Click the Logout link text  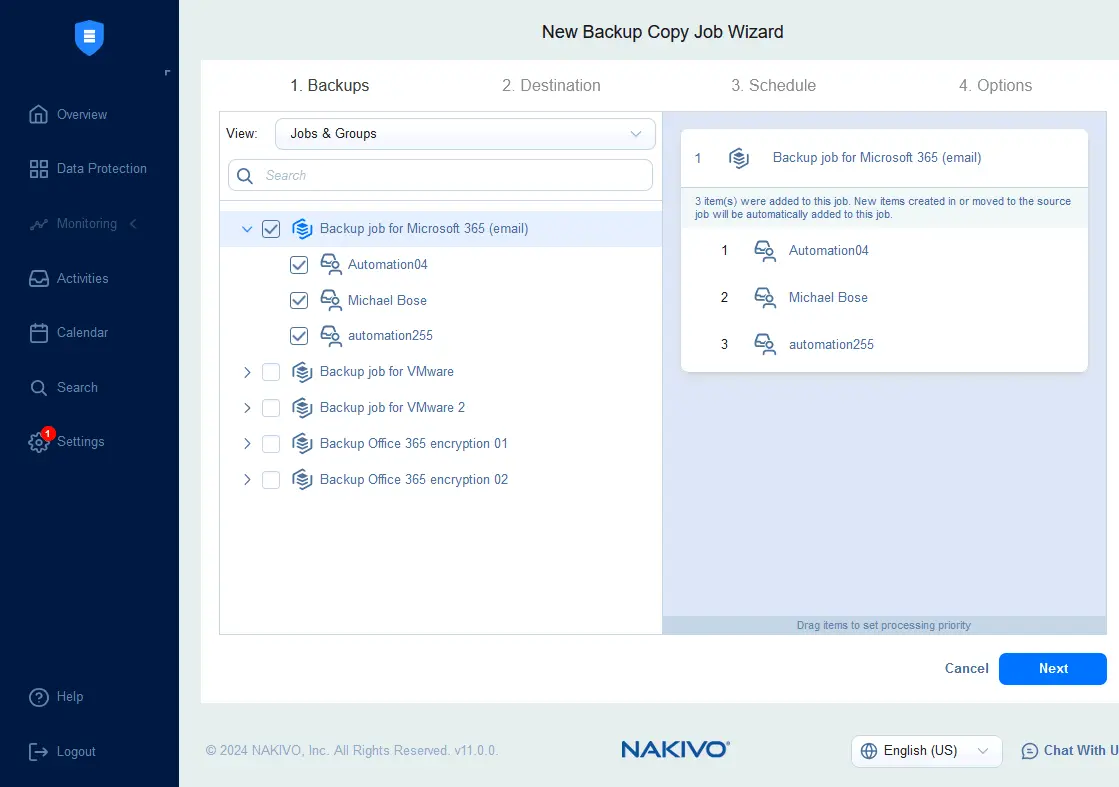tap(76, 751)
